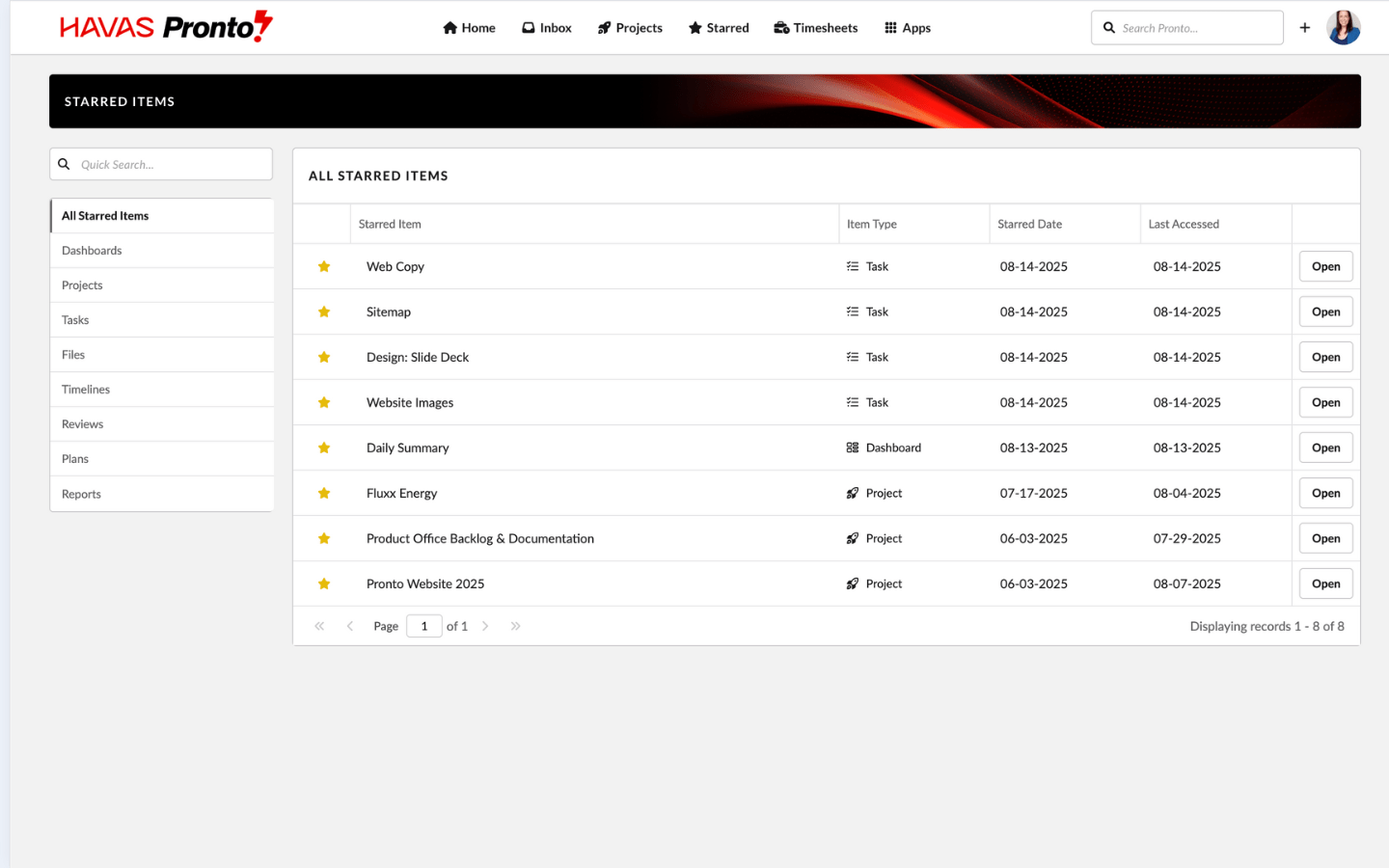The image size is (1389, 868).
Task: Toggle star on Pronto Website 2025
Action: tap(324, 584)
